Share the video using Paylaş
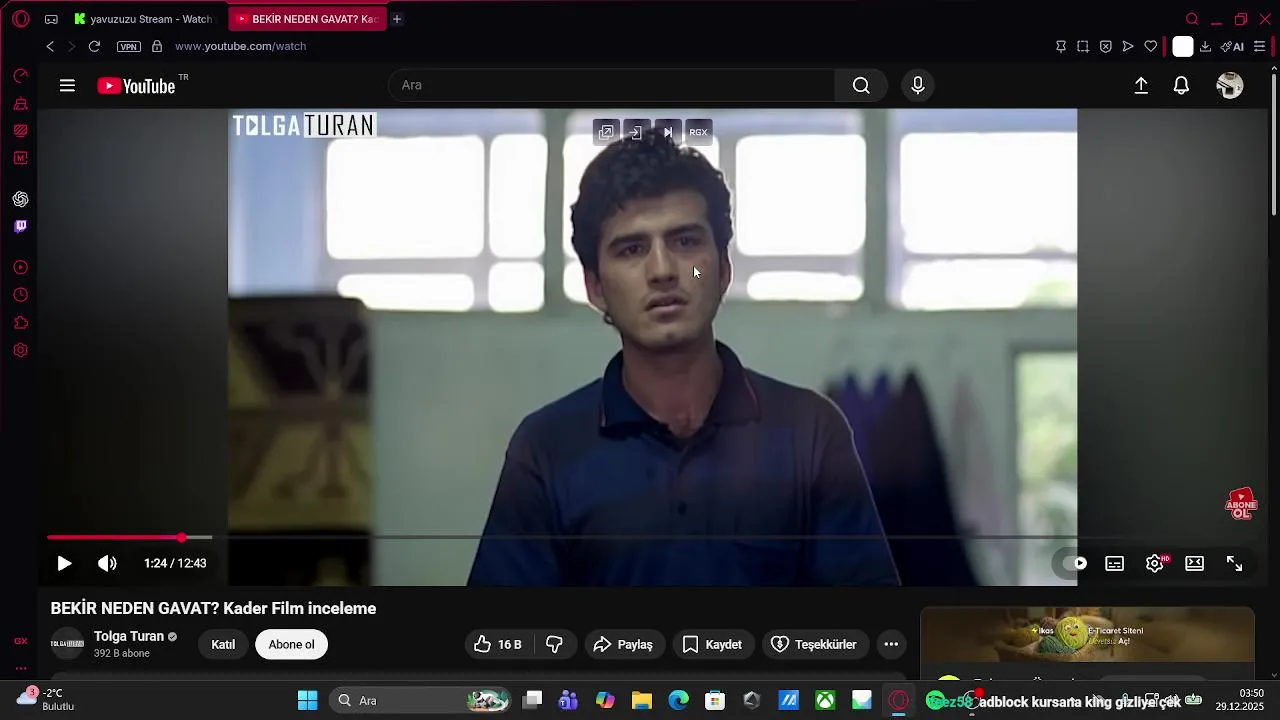The width and height of the screenshot is (1280, 720). [623, 645]
